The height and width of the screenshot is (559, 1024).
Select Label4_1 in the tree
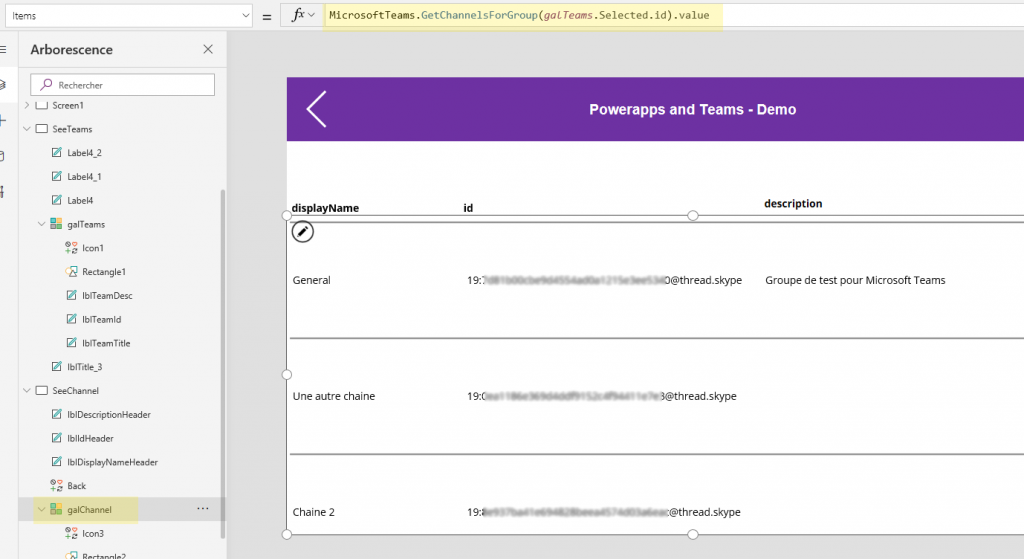[84, 177]
